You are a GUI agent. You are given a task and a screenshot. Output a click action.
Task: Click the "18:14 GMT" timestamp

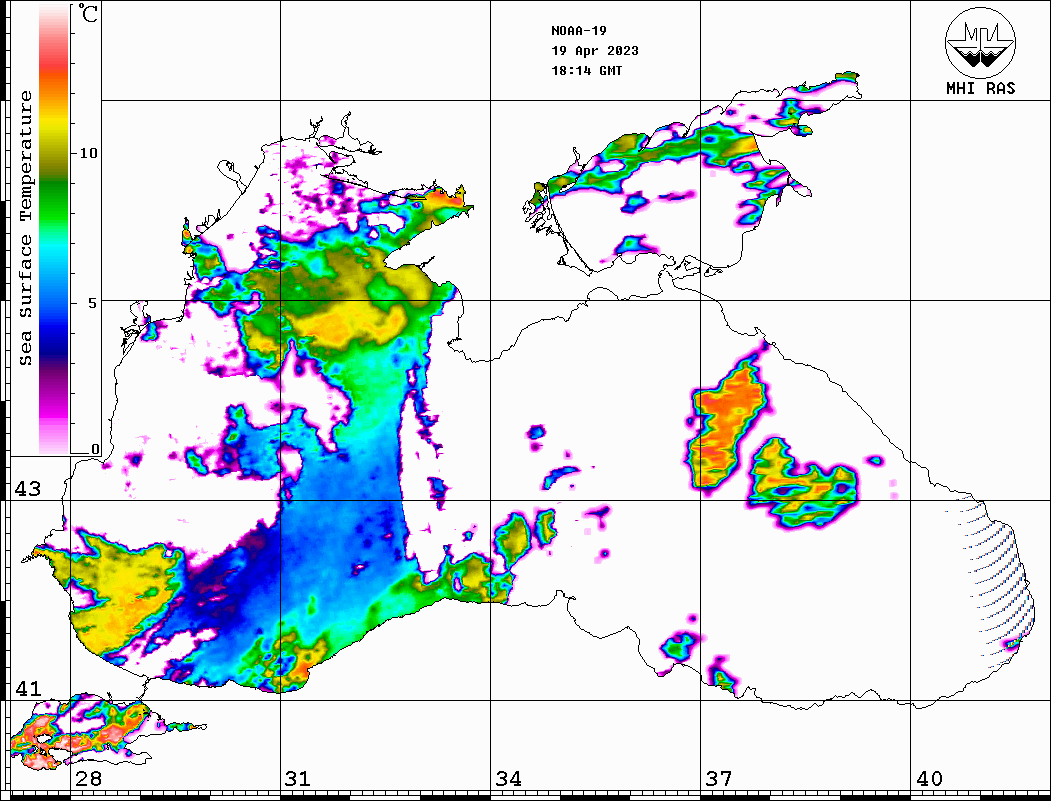[586, 71]
